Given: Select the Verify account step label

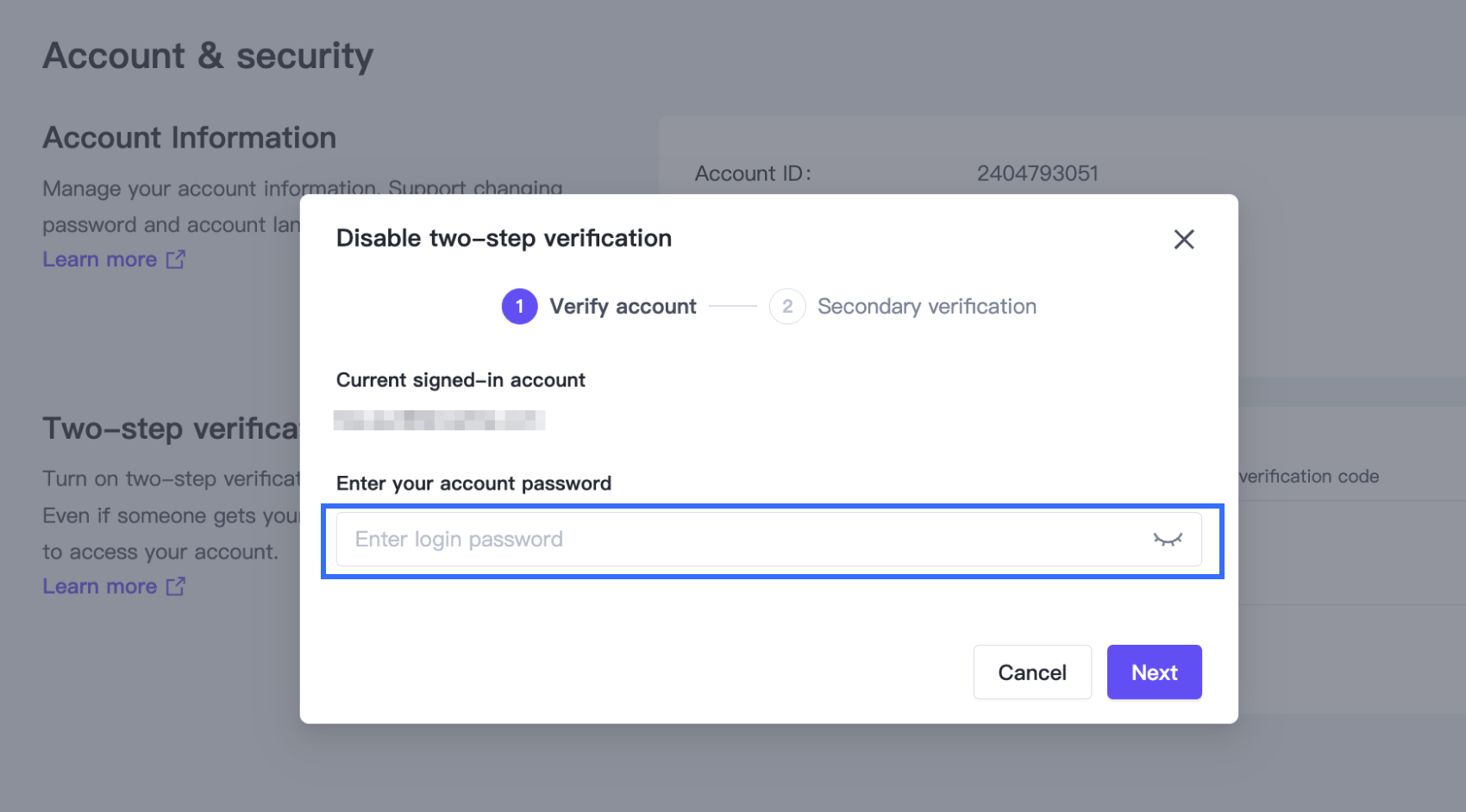Looking at the screenshot, I should (x=623, y=307).
